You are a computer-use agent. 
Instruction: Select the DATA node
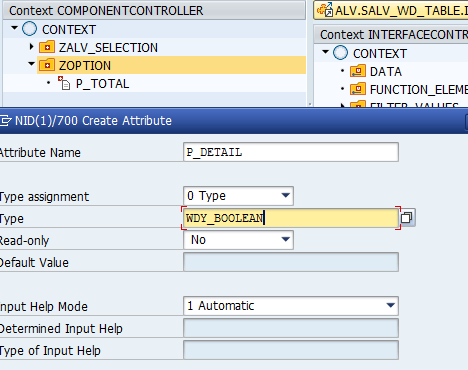click(386, 72)
